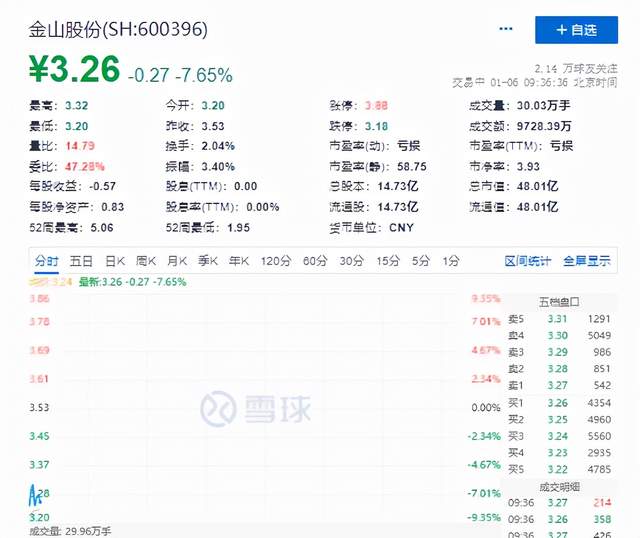This screenshot has height=538, width=640.
Task: Click the 卖4 order row at 3.30
Action: pyautogui.click(x=559, y=336)
